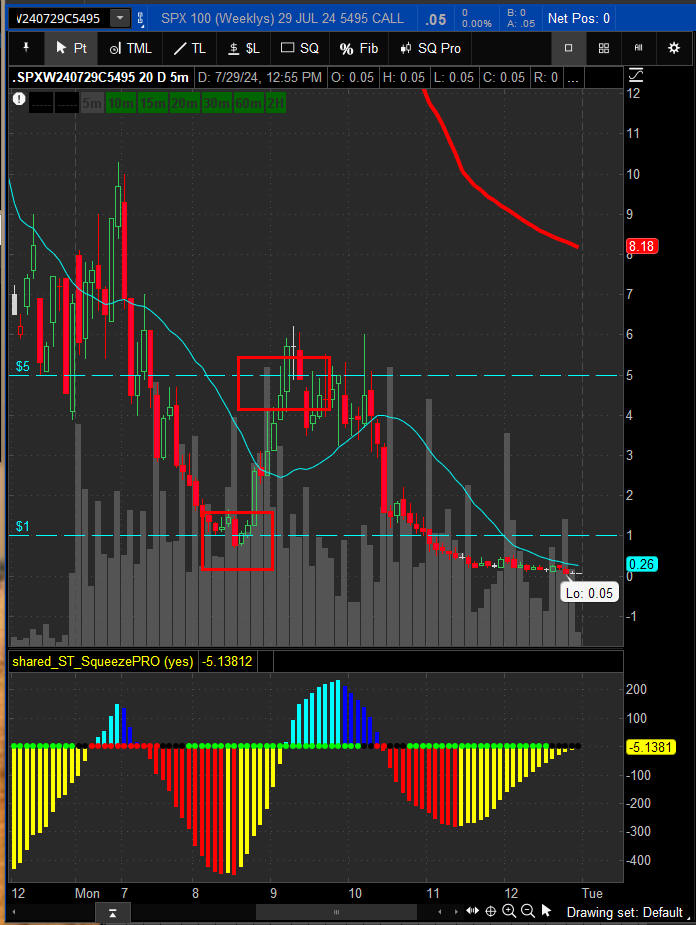Click the chart horizontal scrollbar thumb

tap(337, 913)
